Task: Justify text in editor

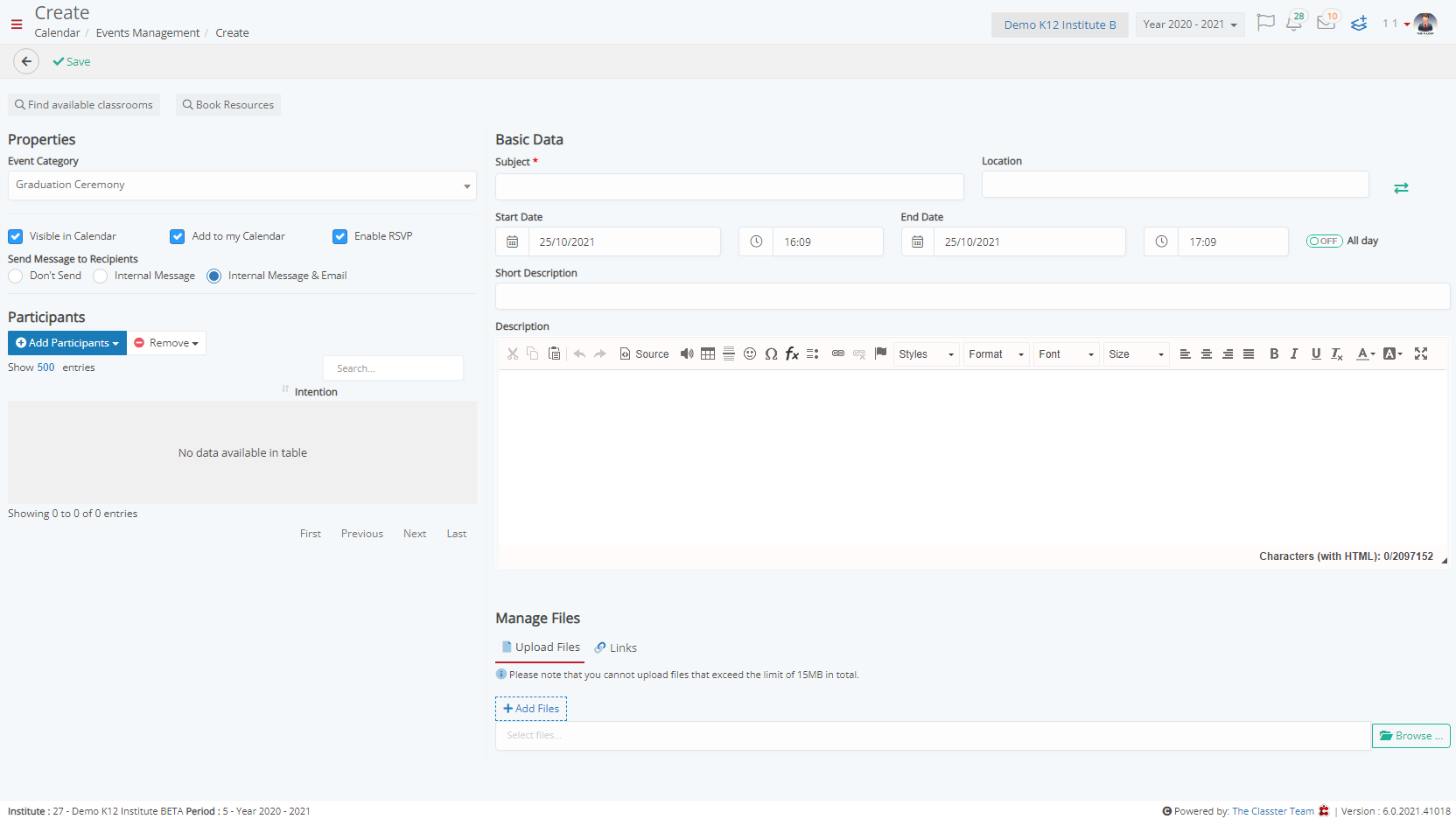Action: (x=1249, y=353)
